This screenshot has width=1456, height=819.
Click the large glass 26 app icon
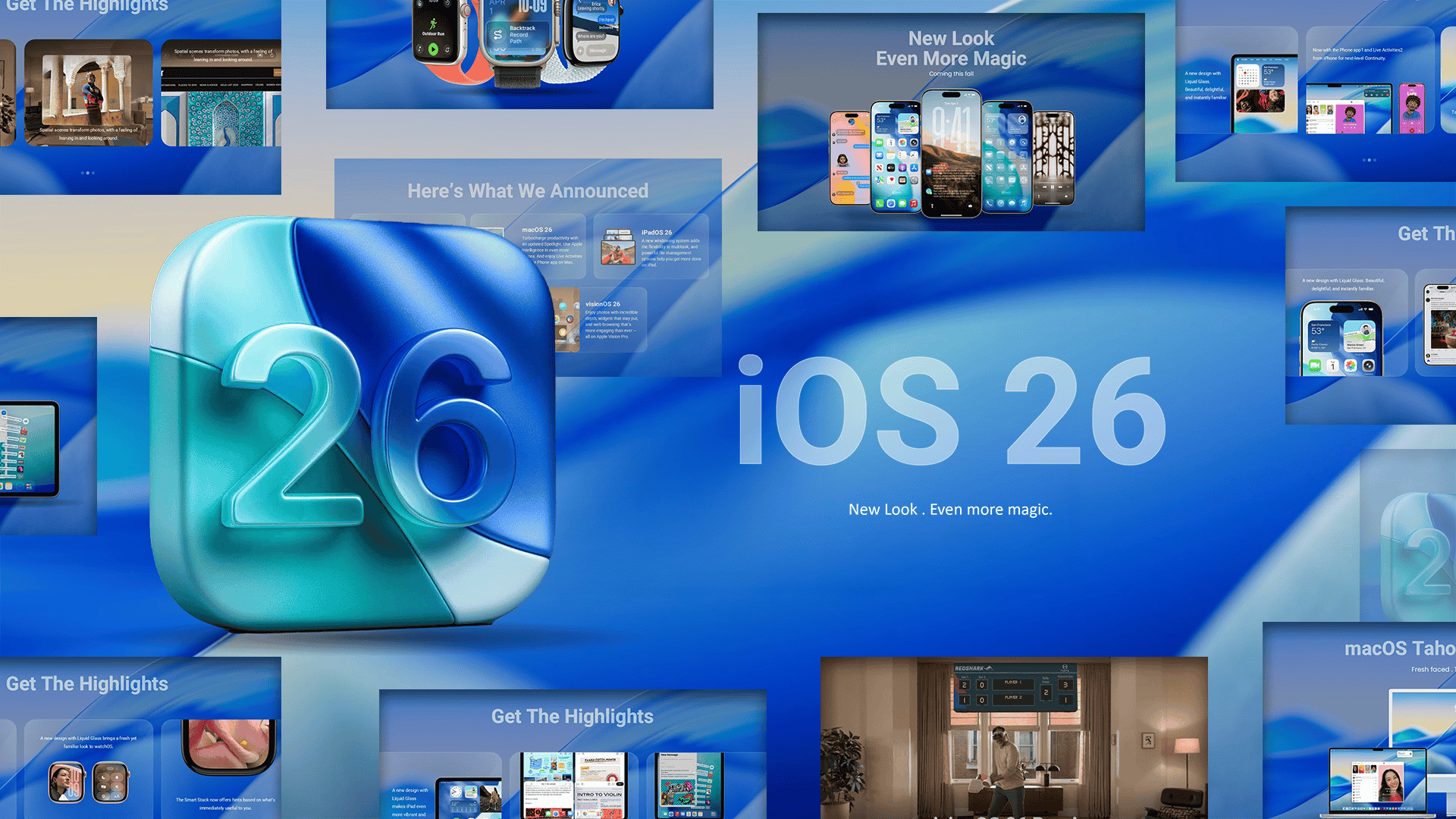point(353,425)
